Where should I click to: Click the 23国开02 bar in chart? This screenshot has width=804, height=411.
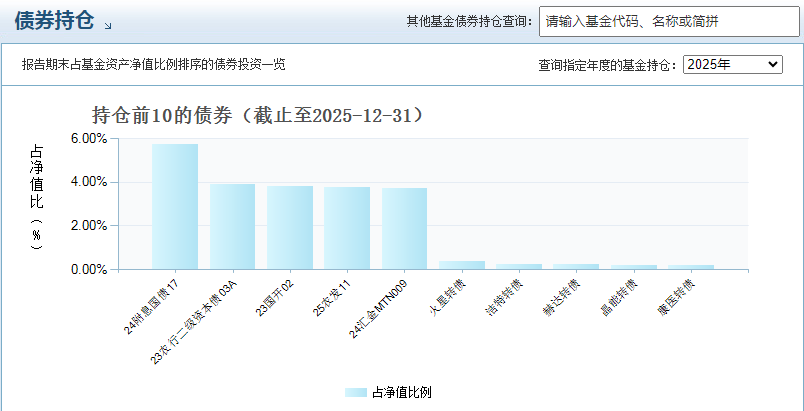290,228
